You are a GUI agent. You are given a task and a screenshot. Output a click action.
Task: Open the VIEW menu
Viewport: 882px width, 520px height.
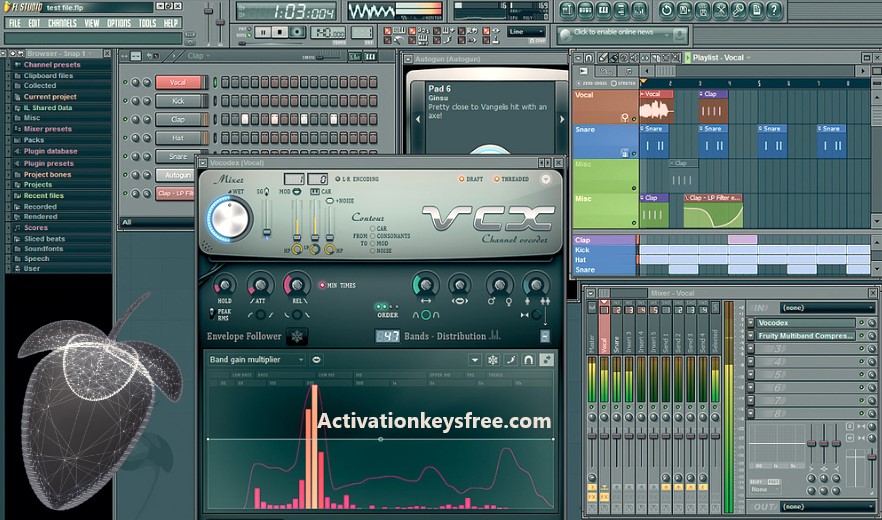point(92,23)
